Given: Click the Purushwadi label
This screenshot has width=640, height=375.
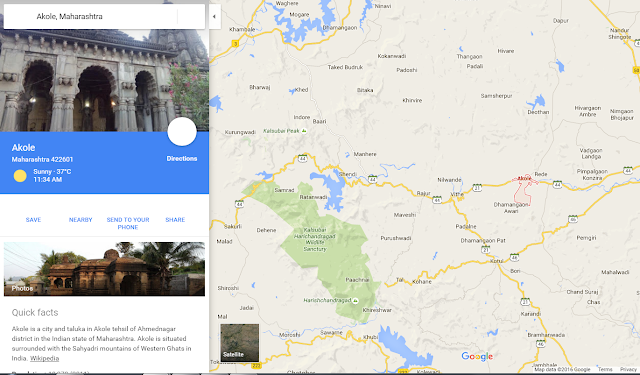Looking at the screenshot, I should (x=396, y=238).
